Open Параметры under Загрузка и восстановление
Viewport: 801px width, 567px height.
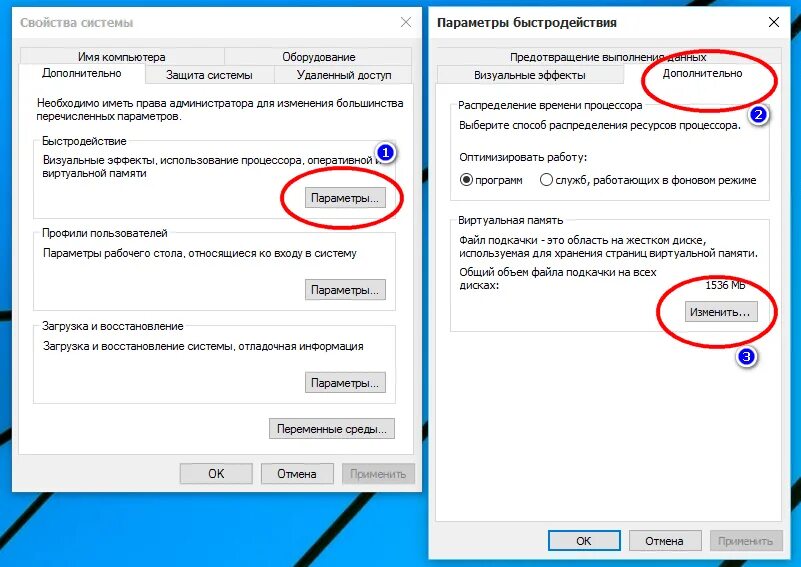345,383
